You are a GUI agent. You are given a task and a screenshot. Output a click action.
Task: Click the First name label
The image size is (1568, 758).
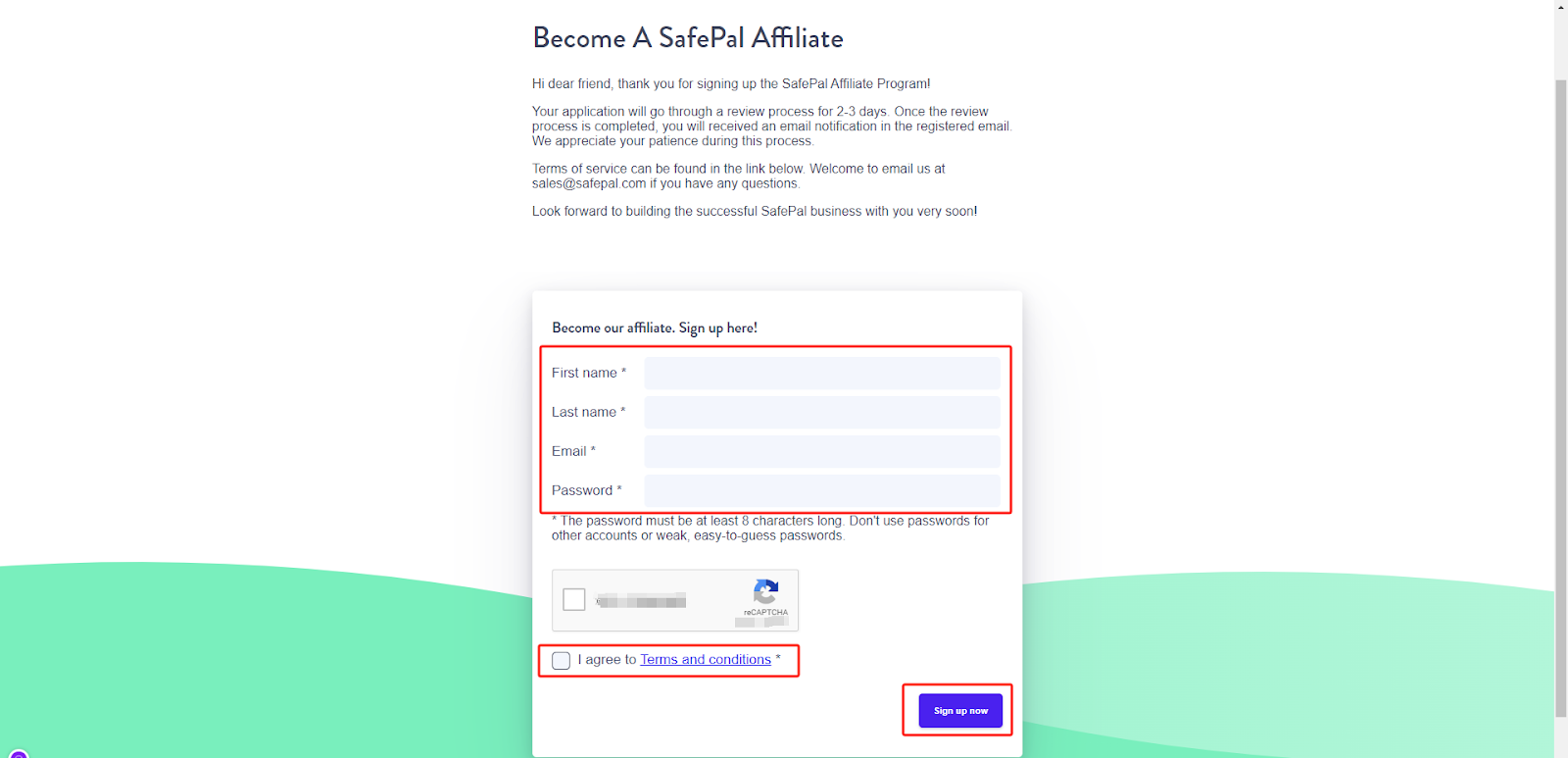[x=584, y=373]
